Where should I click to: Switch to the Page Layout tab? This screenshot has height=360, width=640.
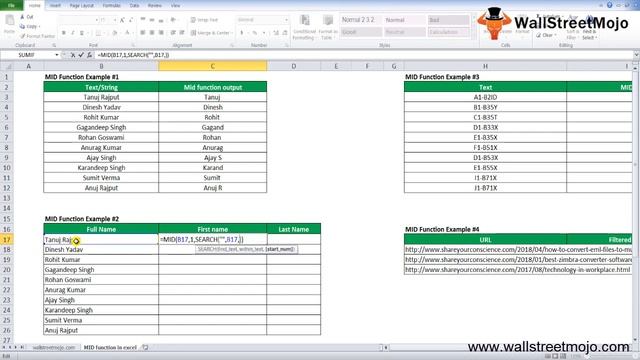point(82,6)
